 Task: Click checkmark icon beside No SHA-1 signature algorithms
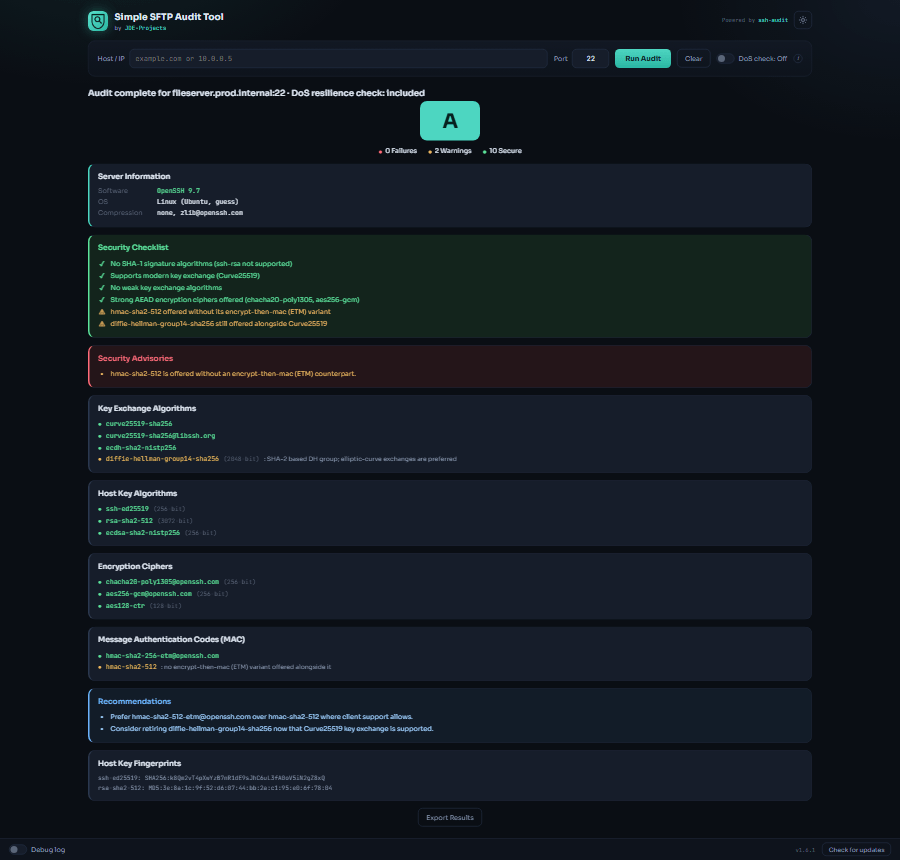tap(102, 264)
